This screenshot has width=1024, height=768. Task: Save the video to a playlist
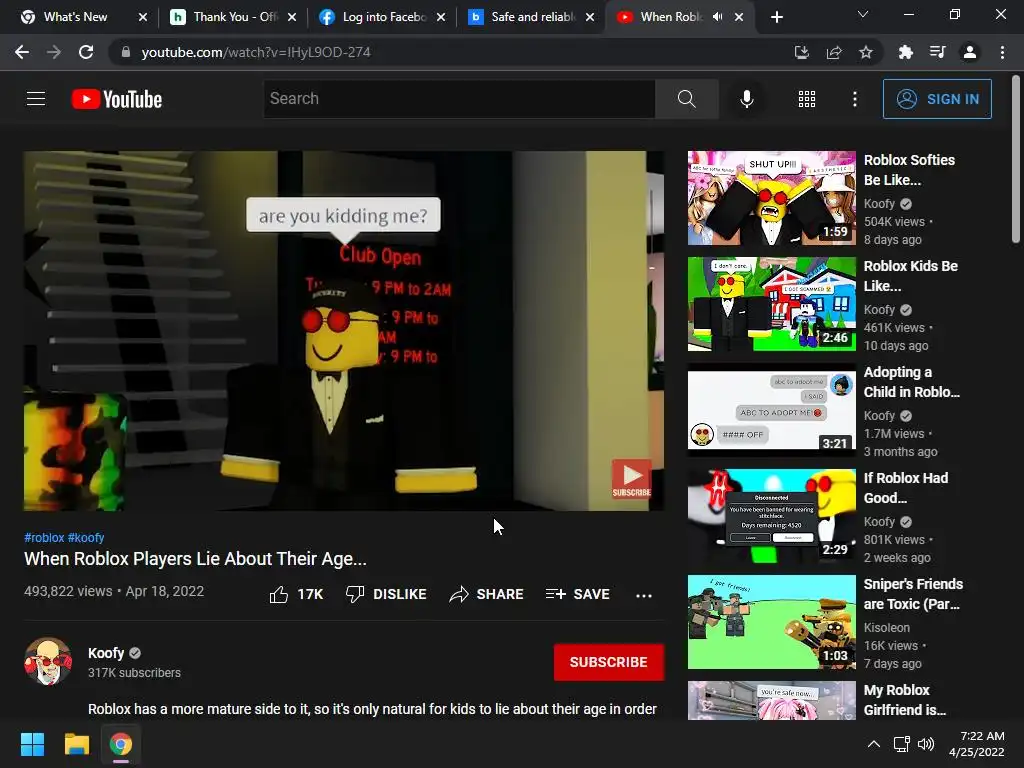tap(578, 594)
